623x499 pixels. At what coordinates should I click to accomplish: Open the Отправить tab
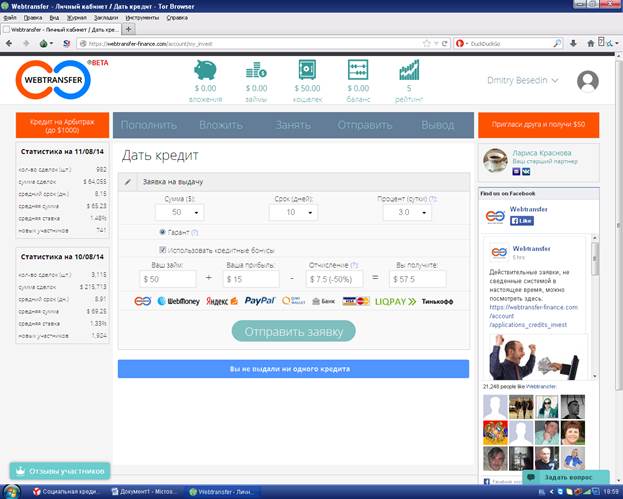[x=365, y=125]
